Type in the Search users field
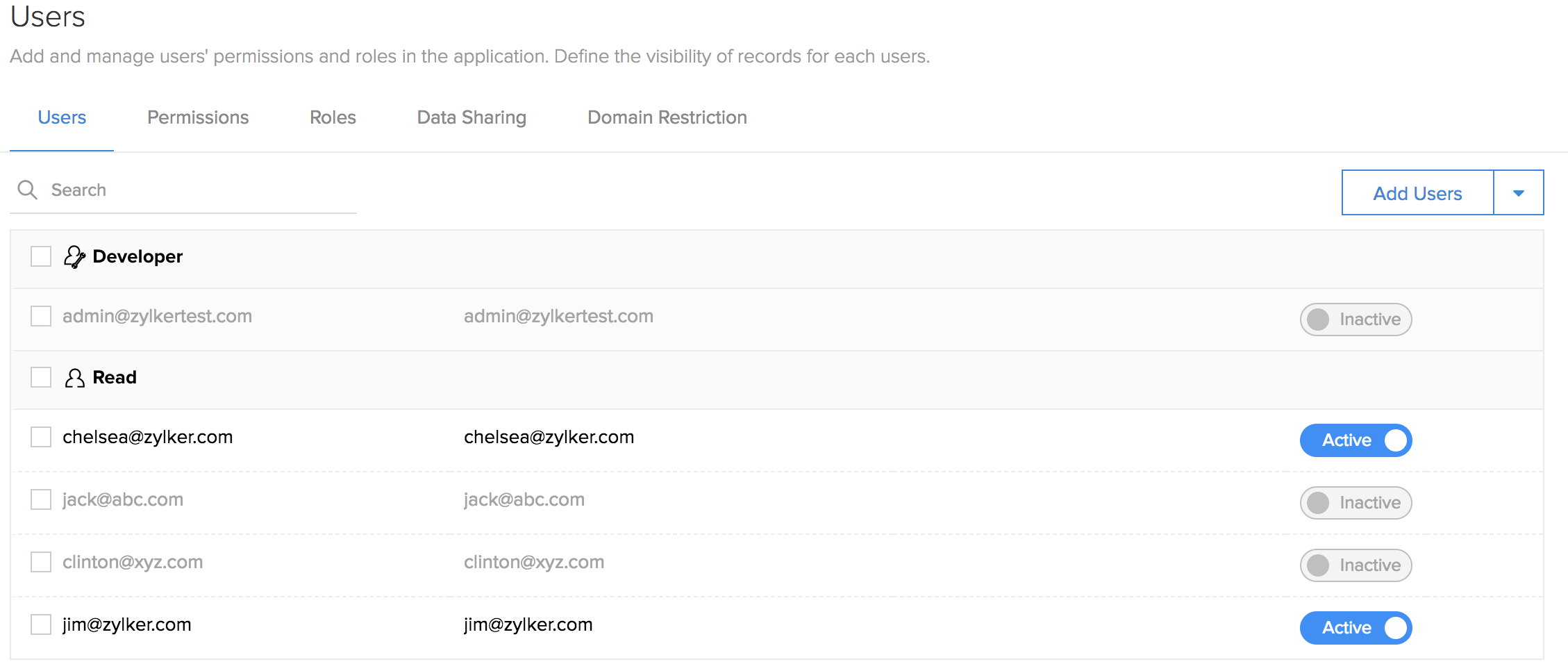Viewport: 1568px width, 671px height. (201, 190)
